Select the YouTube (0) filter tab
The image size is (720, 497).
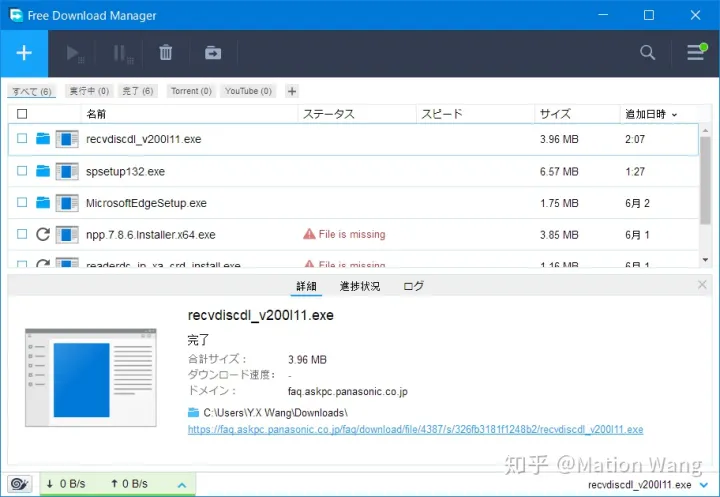point(248,91)
